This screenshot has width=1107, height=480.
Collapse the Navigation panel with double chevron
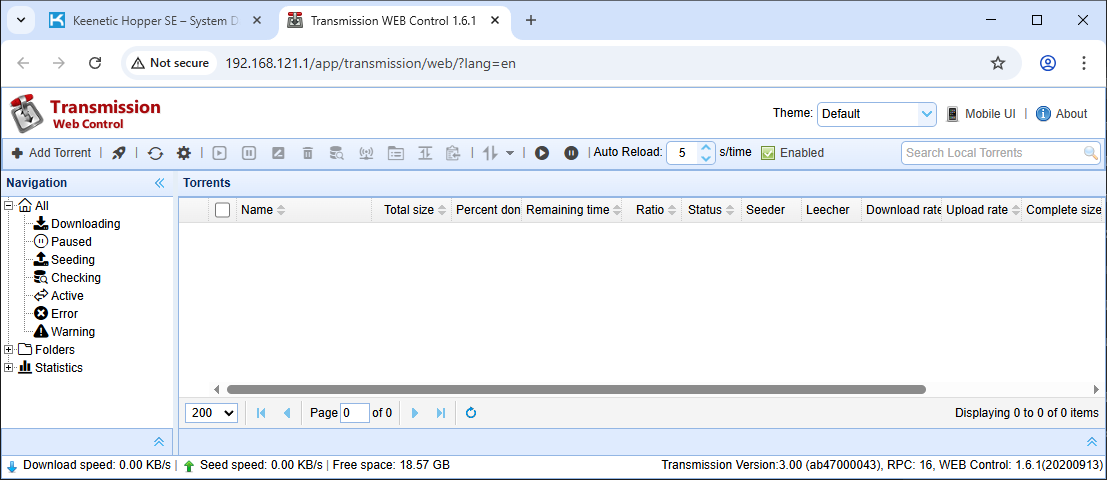(159, 183)
